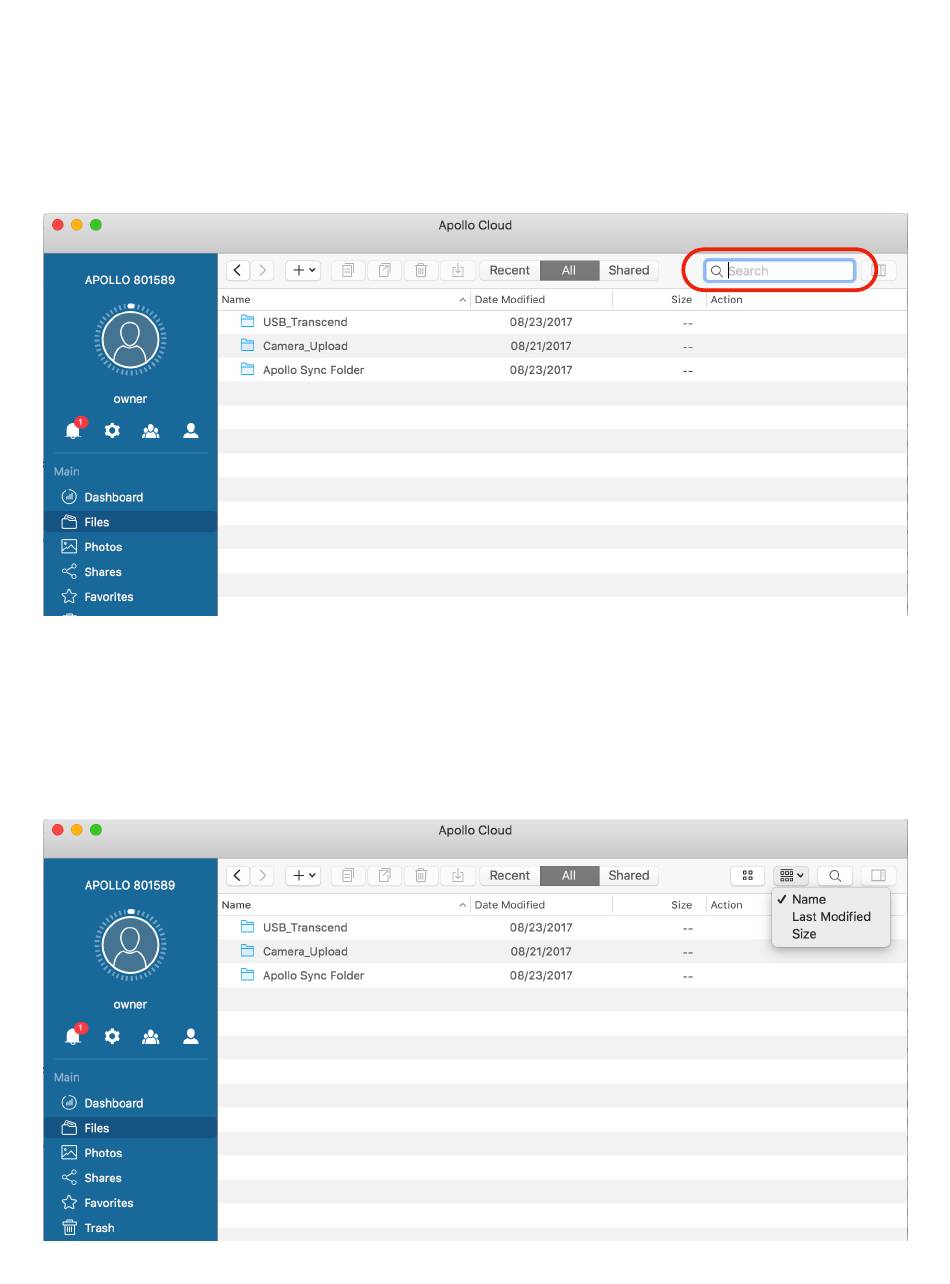Viewport: 950px width, 1284px height.
Task: Toggle the side panel icon right of magnifier button
Action: 879,876
